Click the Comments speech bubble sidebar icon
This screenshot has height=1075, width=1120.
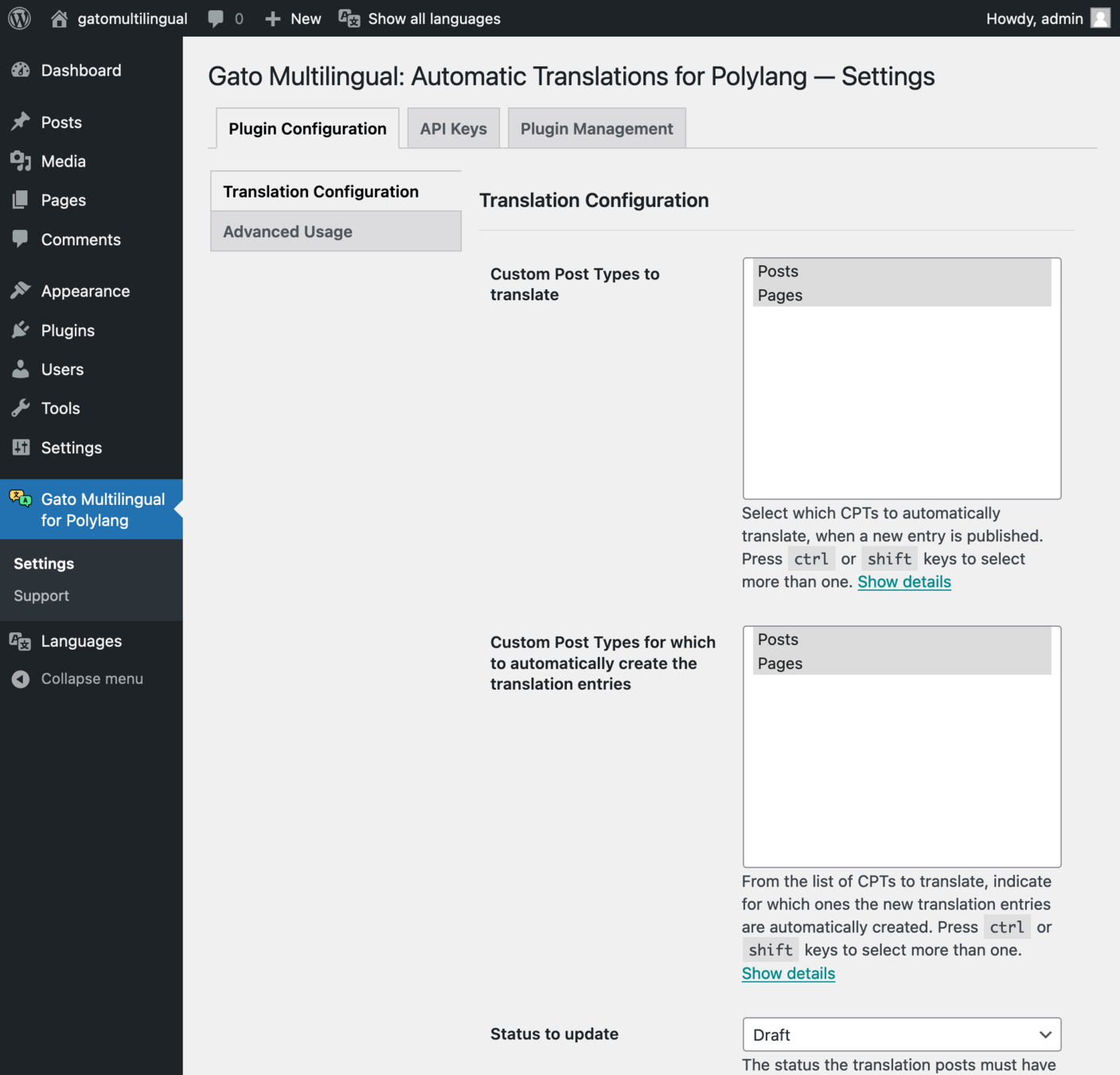(x=21, y=239)
